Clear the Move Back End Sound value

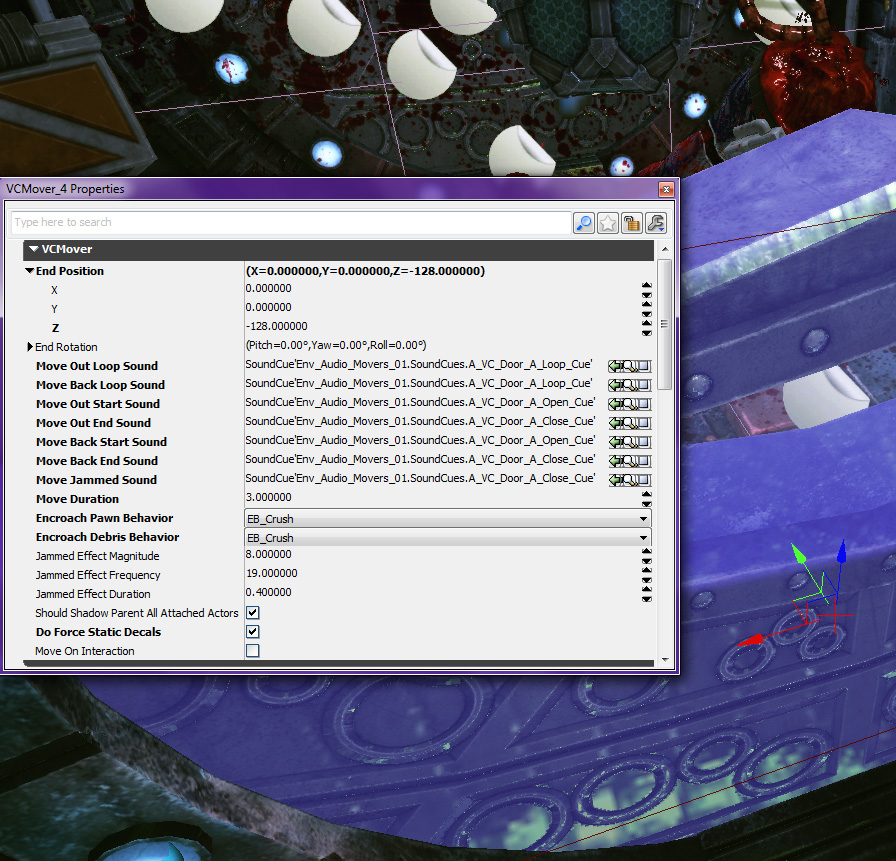[644, 461]
